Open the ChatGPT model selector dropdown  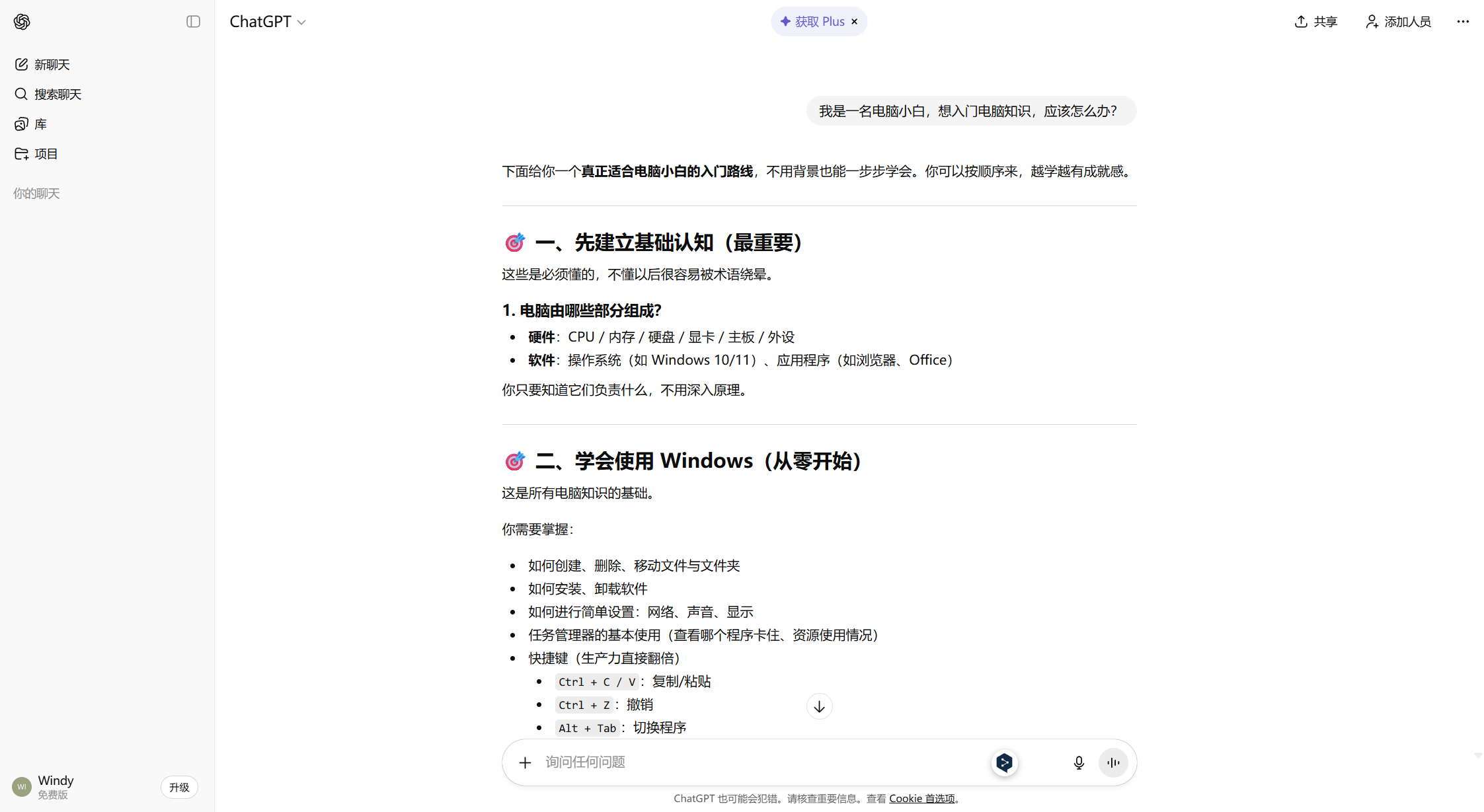pos(268,21)
